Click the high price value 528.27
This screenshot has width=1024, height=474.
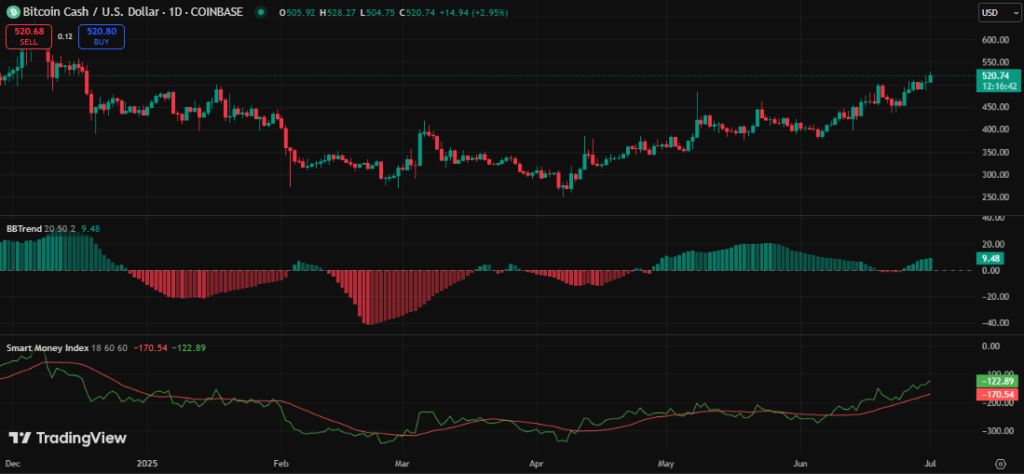point(342,12)
